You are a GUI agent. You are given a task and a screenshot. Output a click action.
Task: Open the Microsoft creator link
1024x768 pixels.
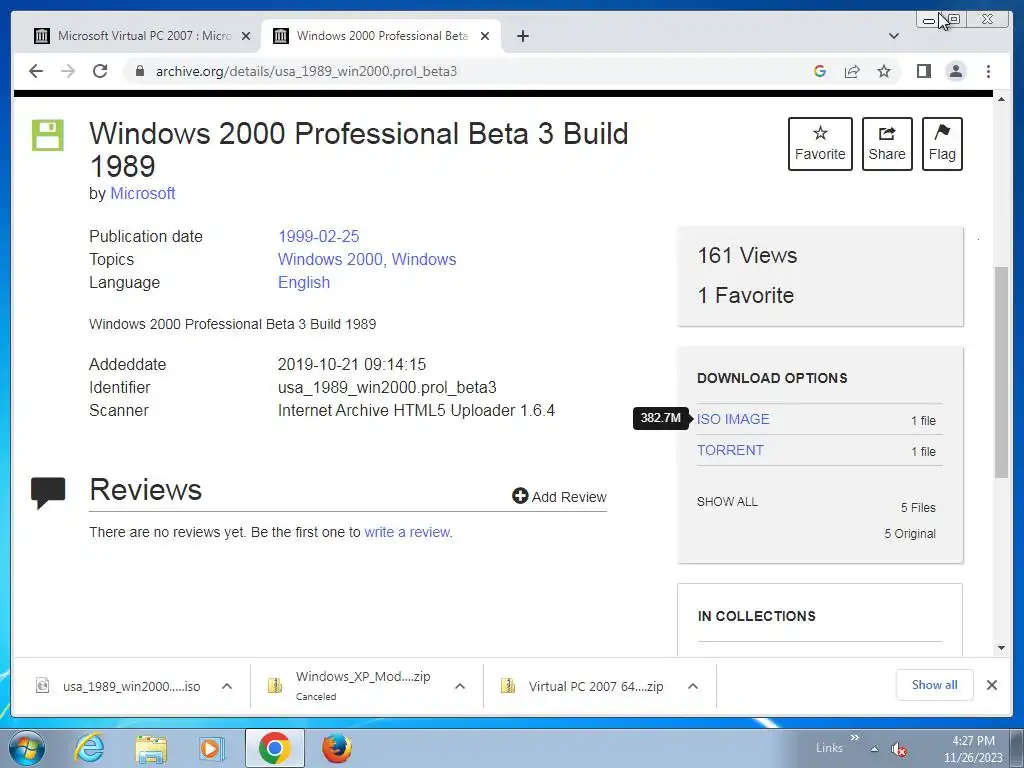142,193
